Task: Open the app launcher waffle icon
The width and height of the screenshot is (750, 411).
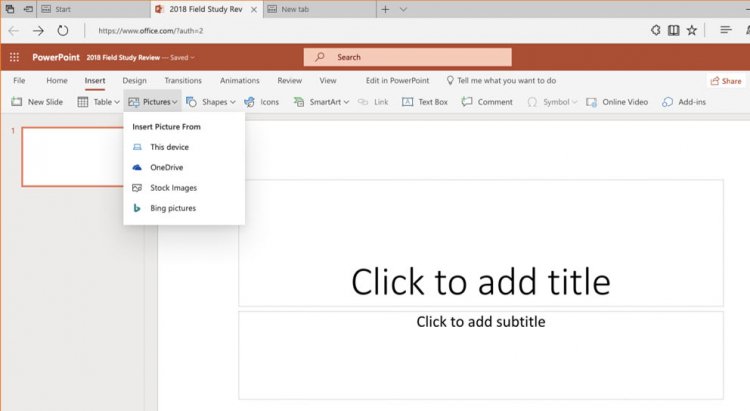Action: pos(14,57)
